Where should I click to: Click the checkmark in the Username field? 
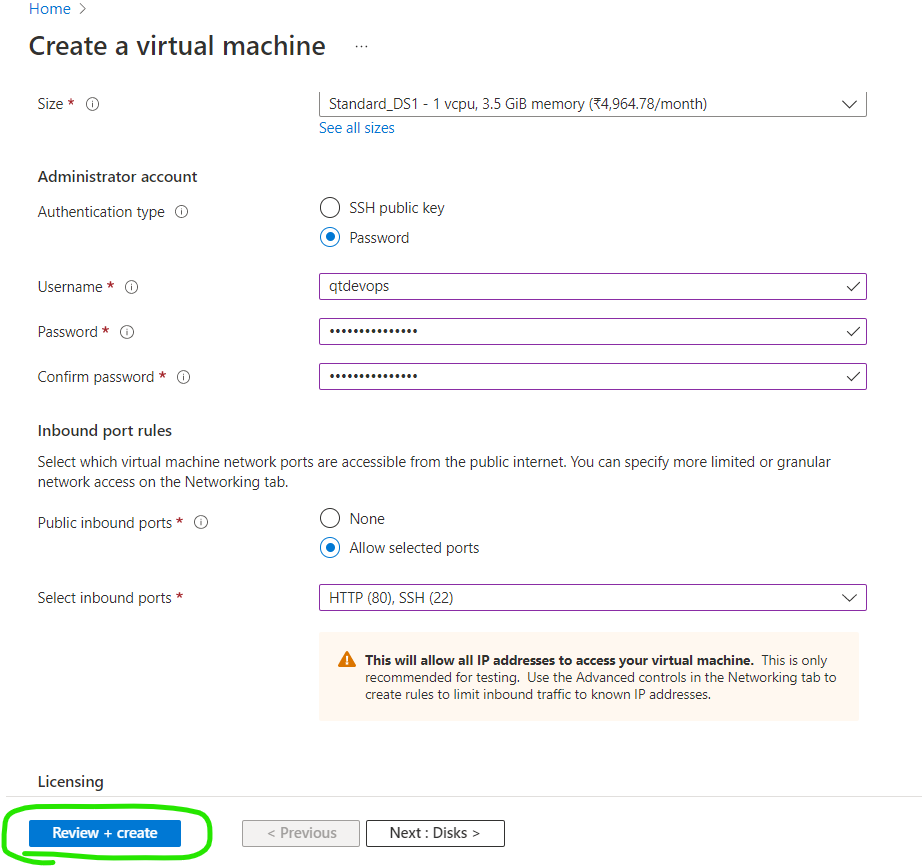tap(855, 287)
